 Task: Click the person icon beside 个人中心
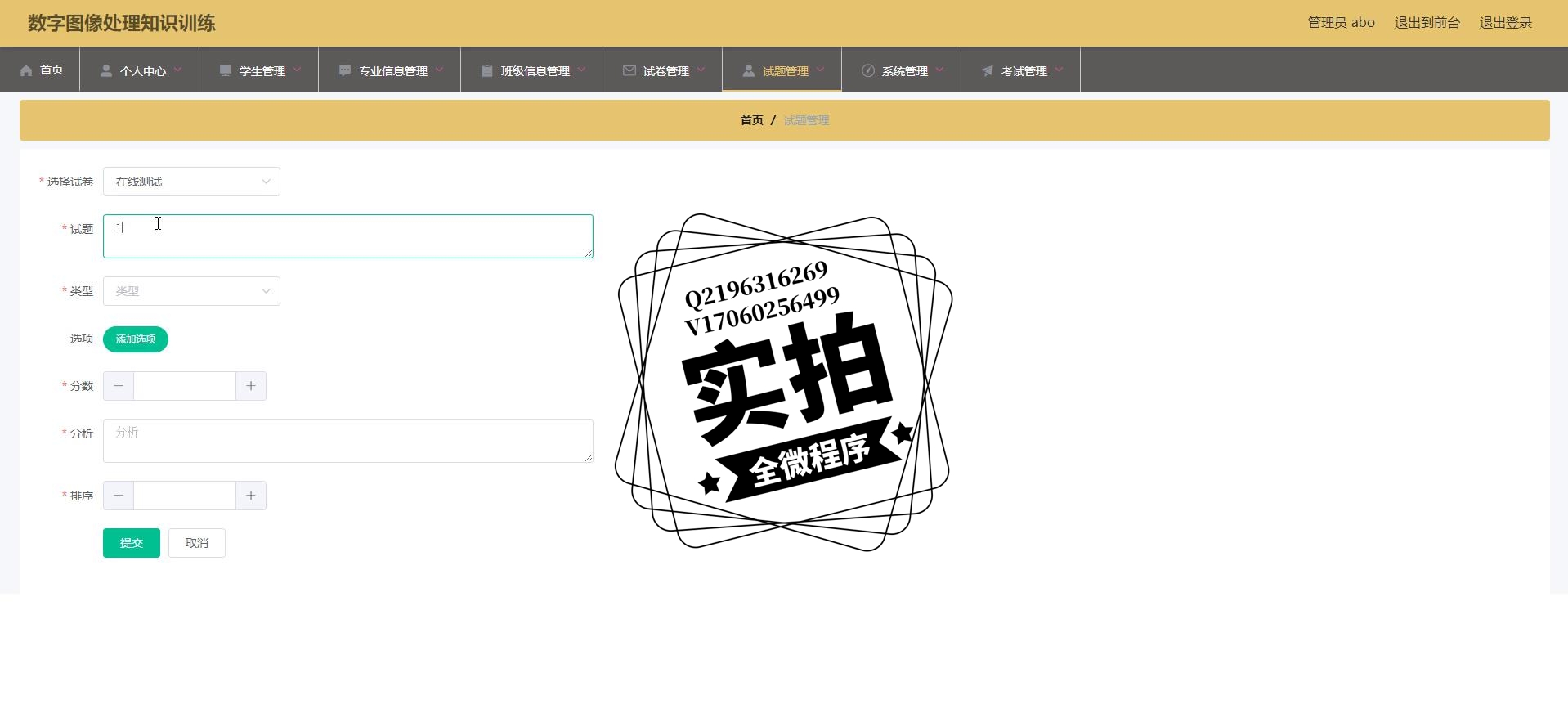106,70
